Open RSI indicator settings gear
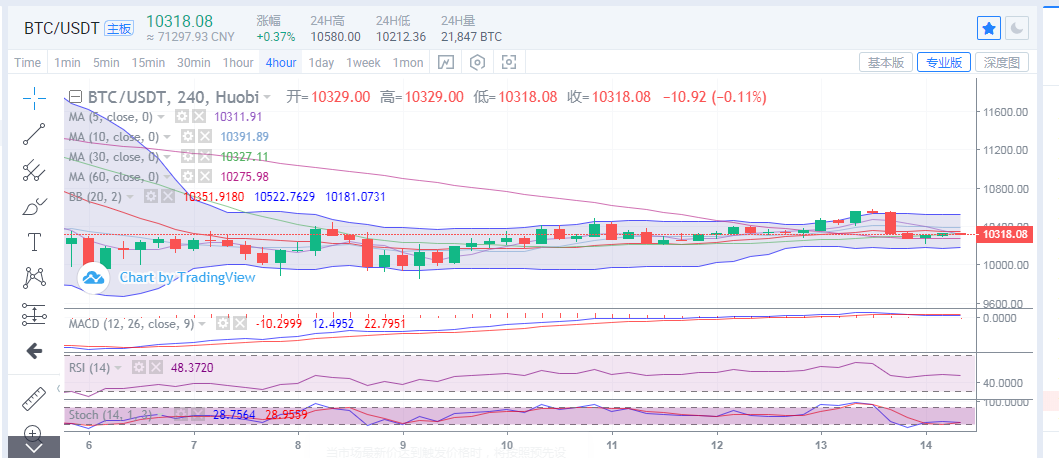Viewport: 1059px width, 458px height. click(x=140, y=367)
